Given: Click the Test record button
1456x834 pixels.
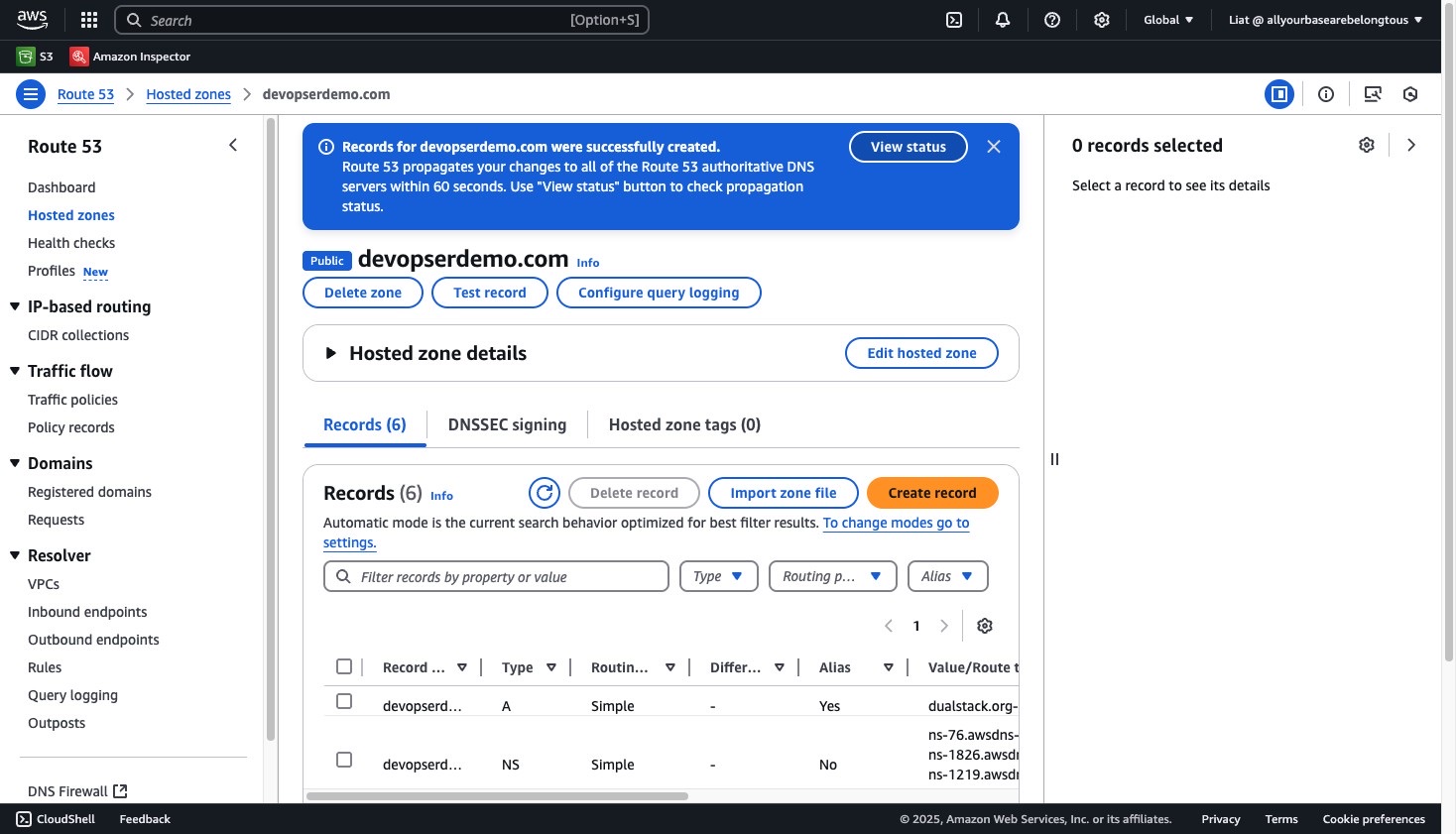Looking at the screenshot, I should (x=490, y=293).
